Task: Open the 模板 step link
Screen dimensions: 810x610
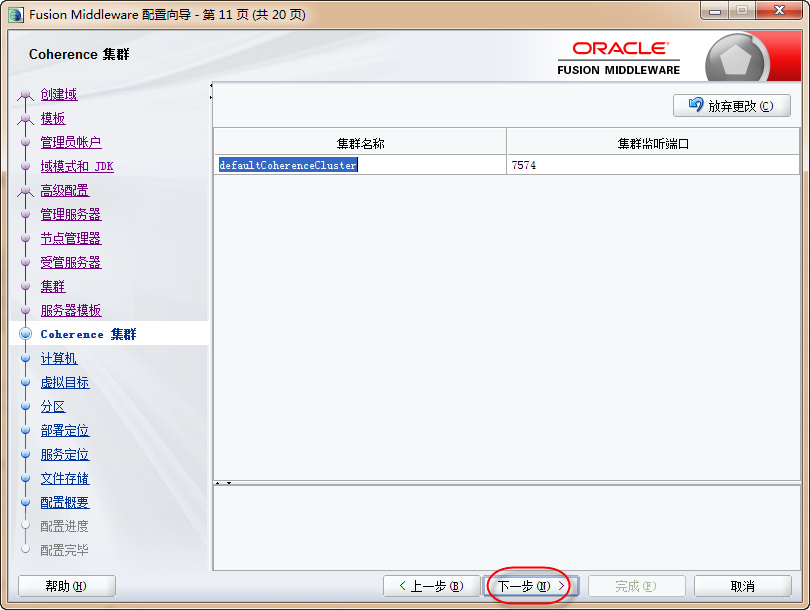Action: coord(53,118)
